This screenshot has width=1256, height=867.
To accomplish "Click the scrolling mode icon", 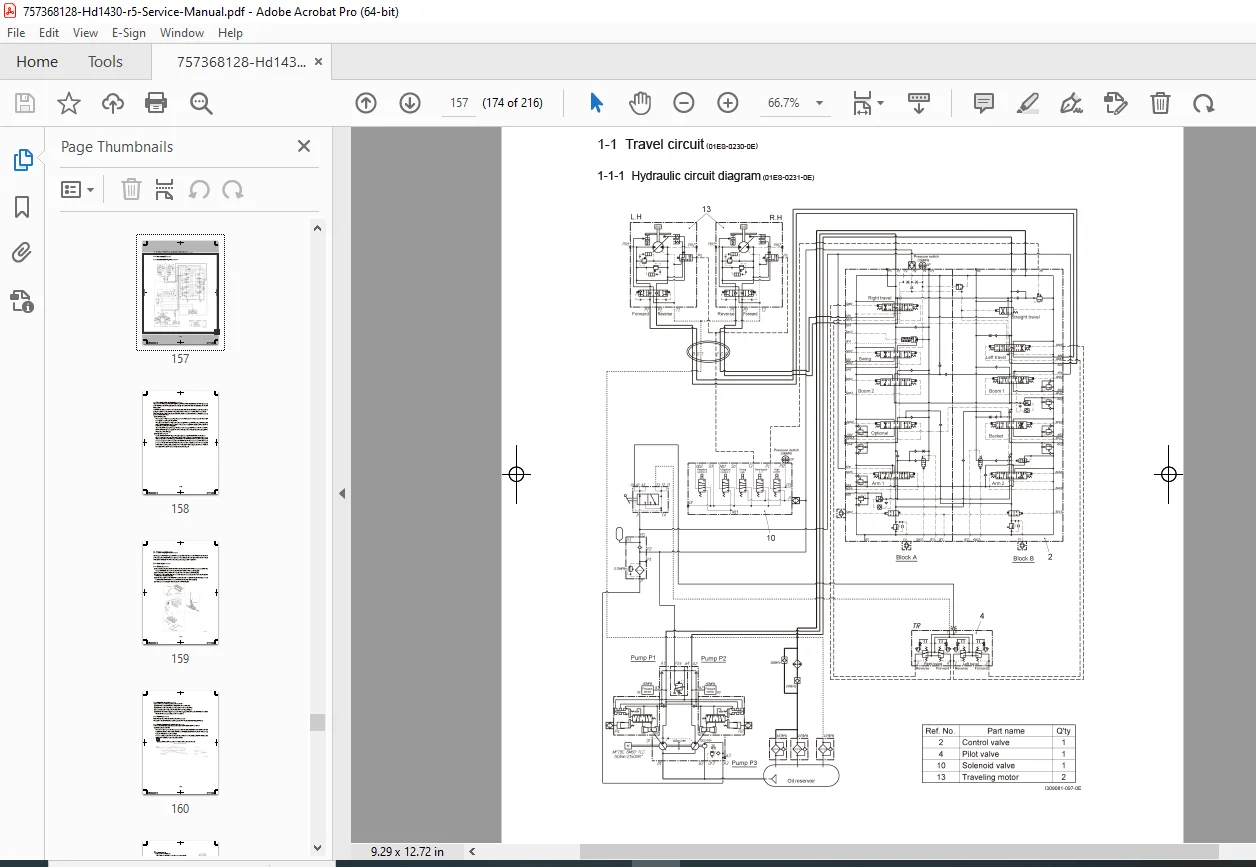I will click(x=918, y=103).
